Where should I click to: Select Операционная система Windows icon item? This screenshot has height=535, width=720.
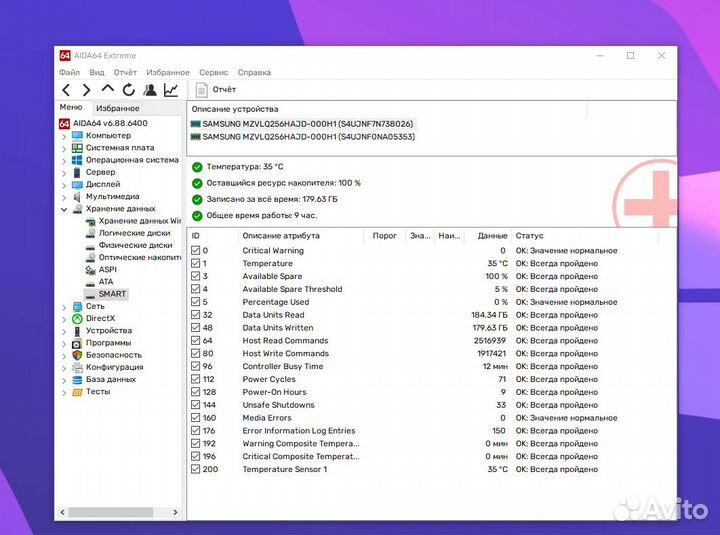(125, 160)
